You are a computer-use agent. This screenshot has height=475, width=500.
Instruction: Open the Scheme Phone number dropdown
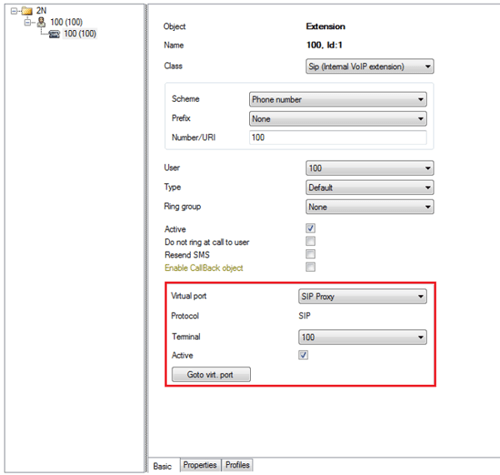[x=338, y=99]
